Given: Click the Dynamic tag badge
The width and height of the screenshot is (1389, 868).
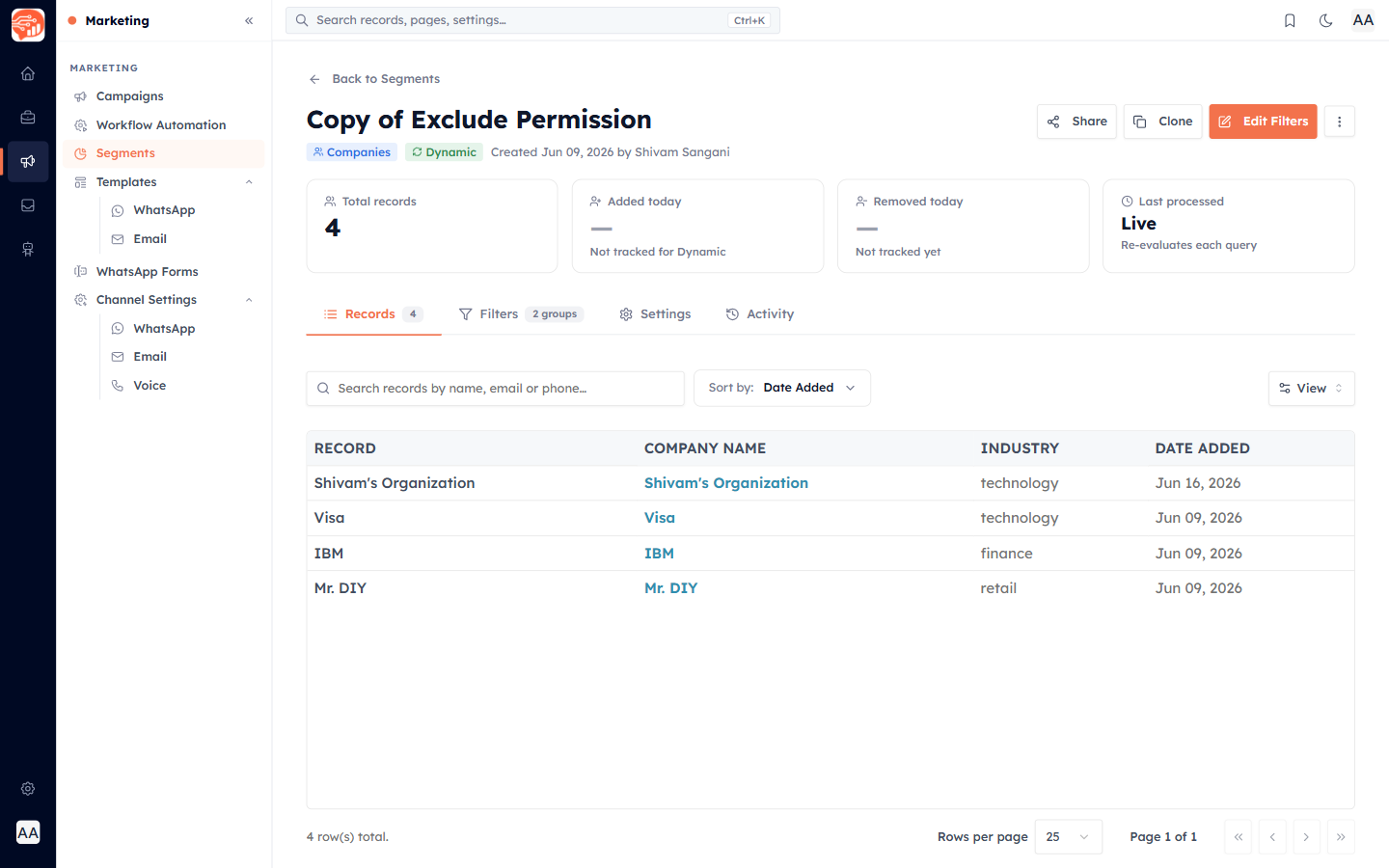Looking at the screenshot, I should [x=444, y=152].
